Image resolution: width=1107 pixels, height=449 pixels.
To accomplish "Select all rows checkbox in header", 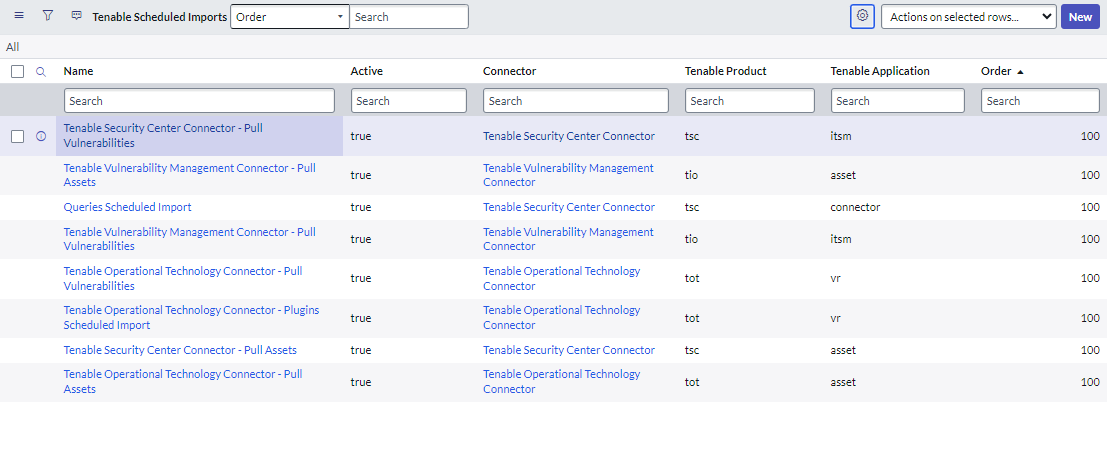I will coord(17,72).
